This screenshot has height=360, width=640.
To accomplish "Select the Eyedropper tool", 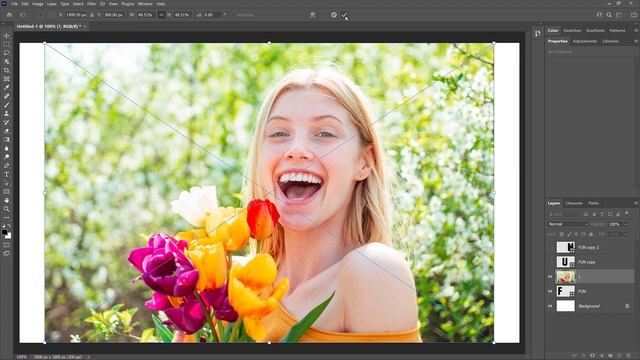I will tap(6, 87).
